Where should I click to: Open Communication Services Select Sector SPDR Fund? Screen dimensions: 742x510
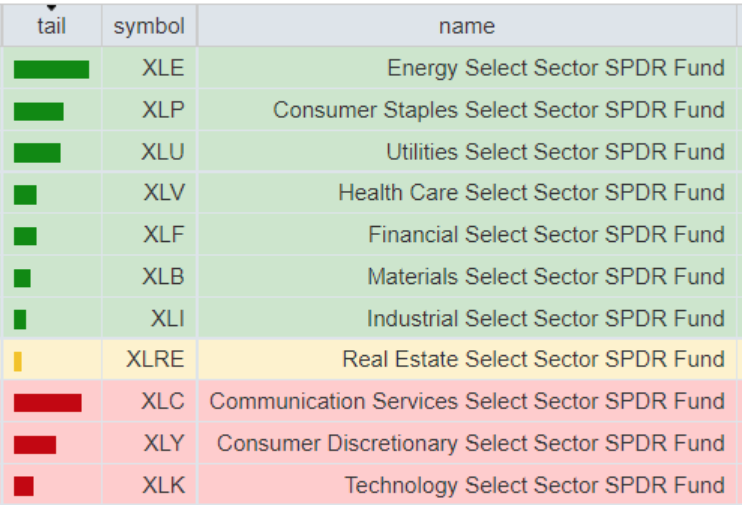[467, 402]
